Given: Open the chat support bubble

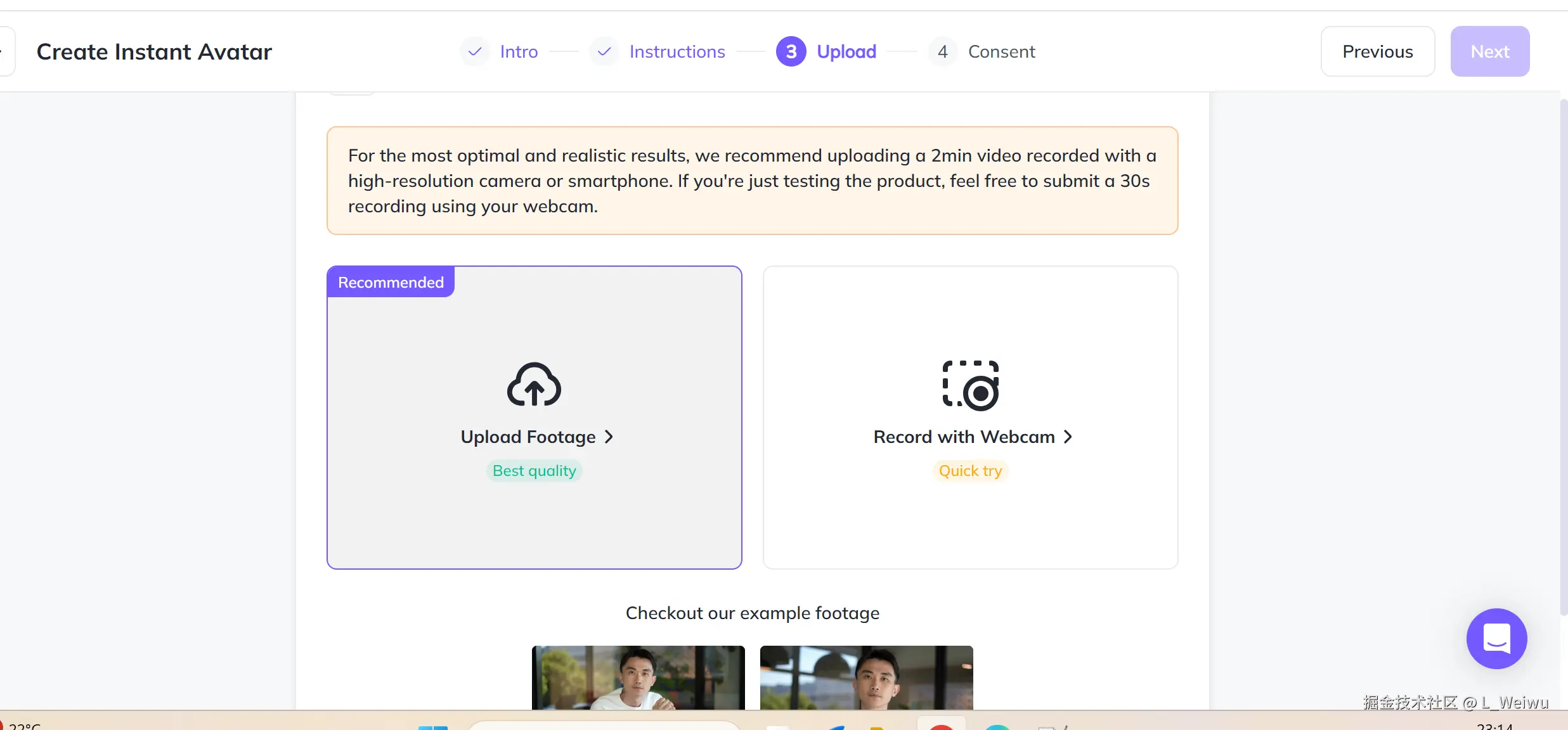Looking at the screenshot, I should pyautogui.click(x=1496, y=638).
